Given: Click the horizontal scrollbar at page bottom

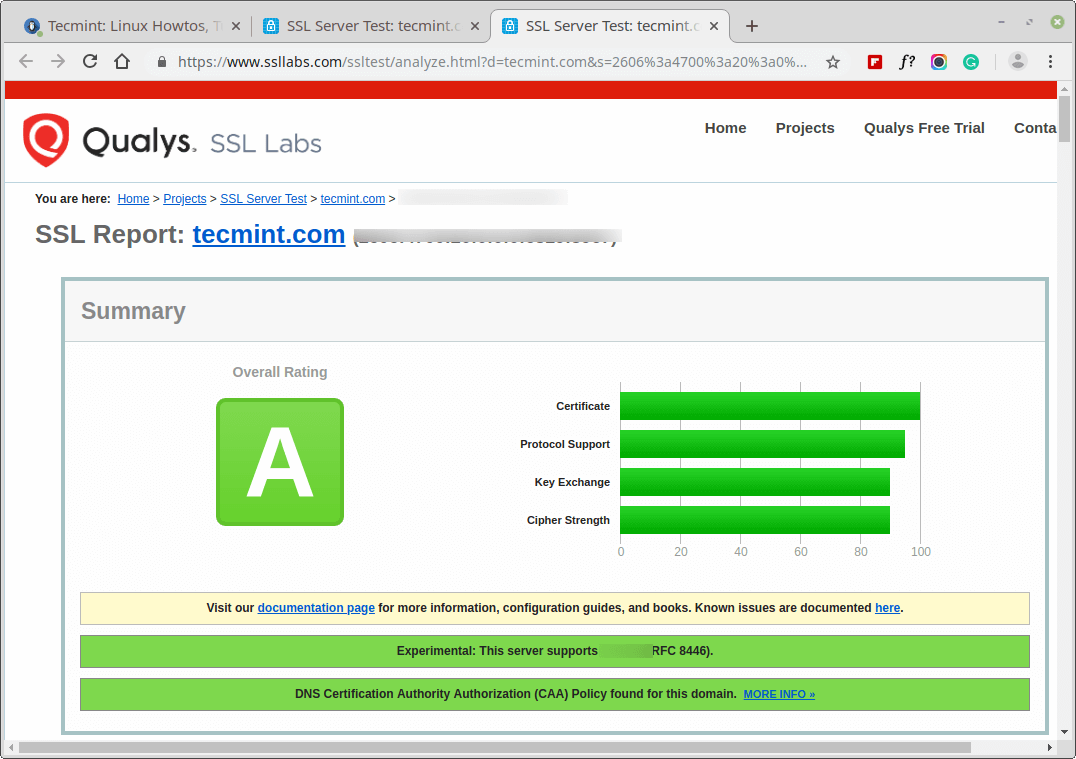Looking at the screenshot, I should click(x=494, y=747).
